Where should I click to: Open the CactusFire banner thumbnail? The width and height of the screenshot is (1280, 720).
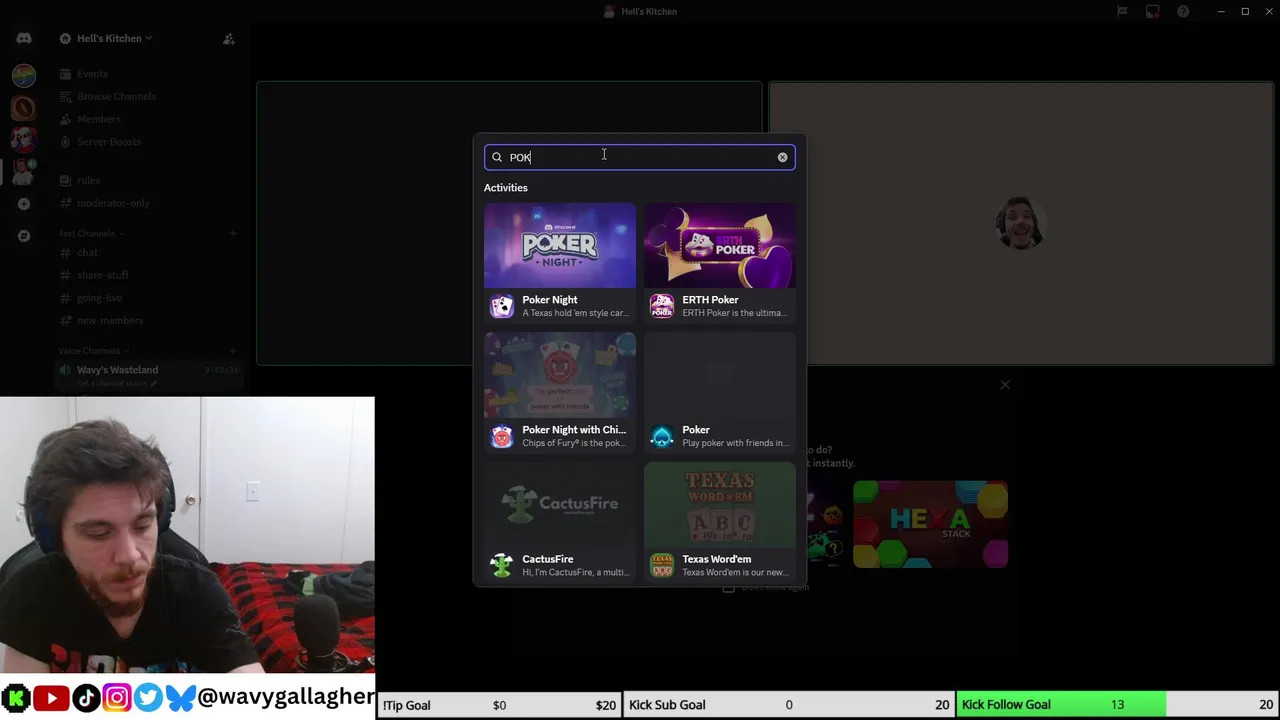pyautogui.click(x=560, y=505)
